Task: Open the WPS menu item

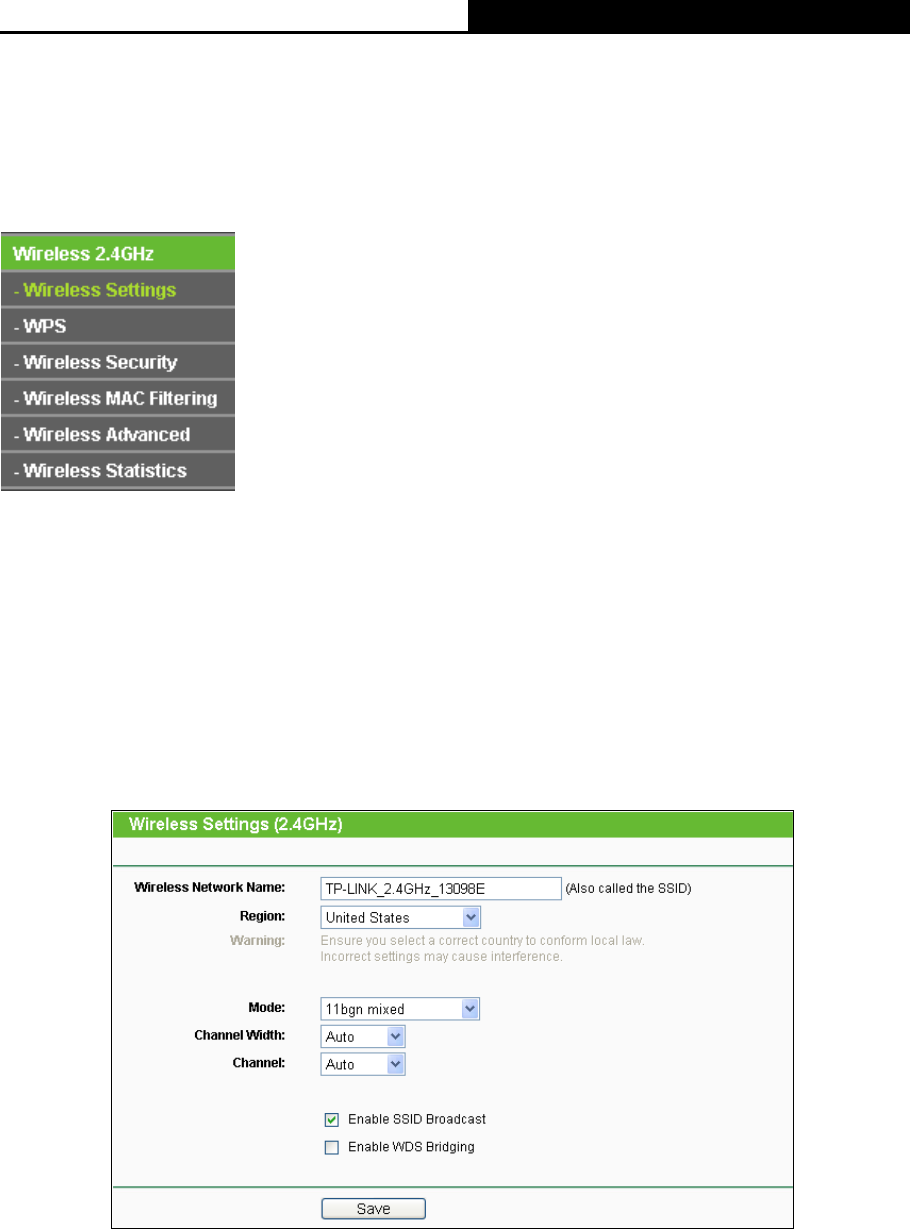Action: pyautogui.click(x=117, y=327)
